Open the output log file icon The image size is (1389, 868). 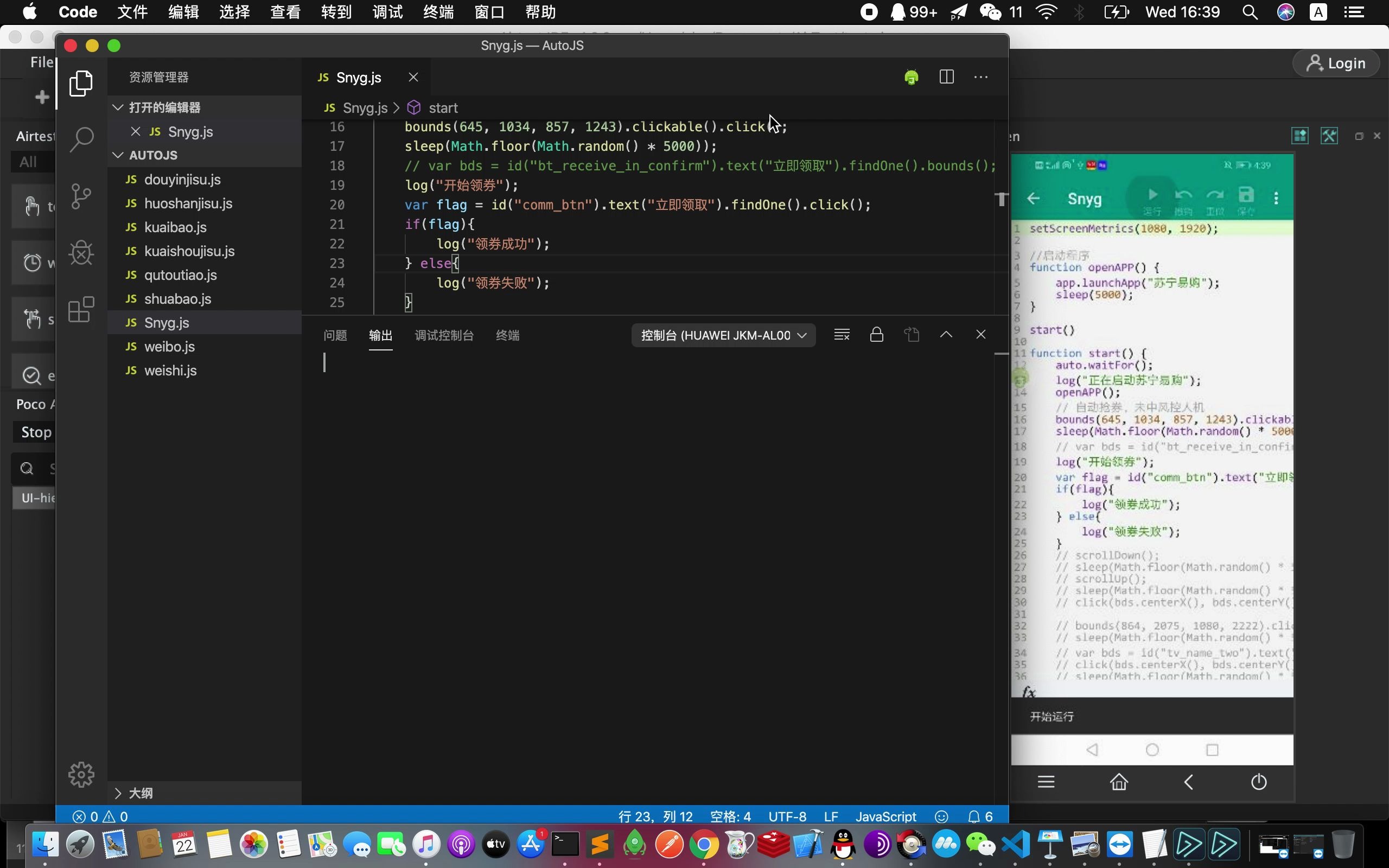pyautogui.click(x=912, y=335)
